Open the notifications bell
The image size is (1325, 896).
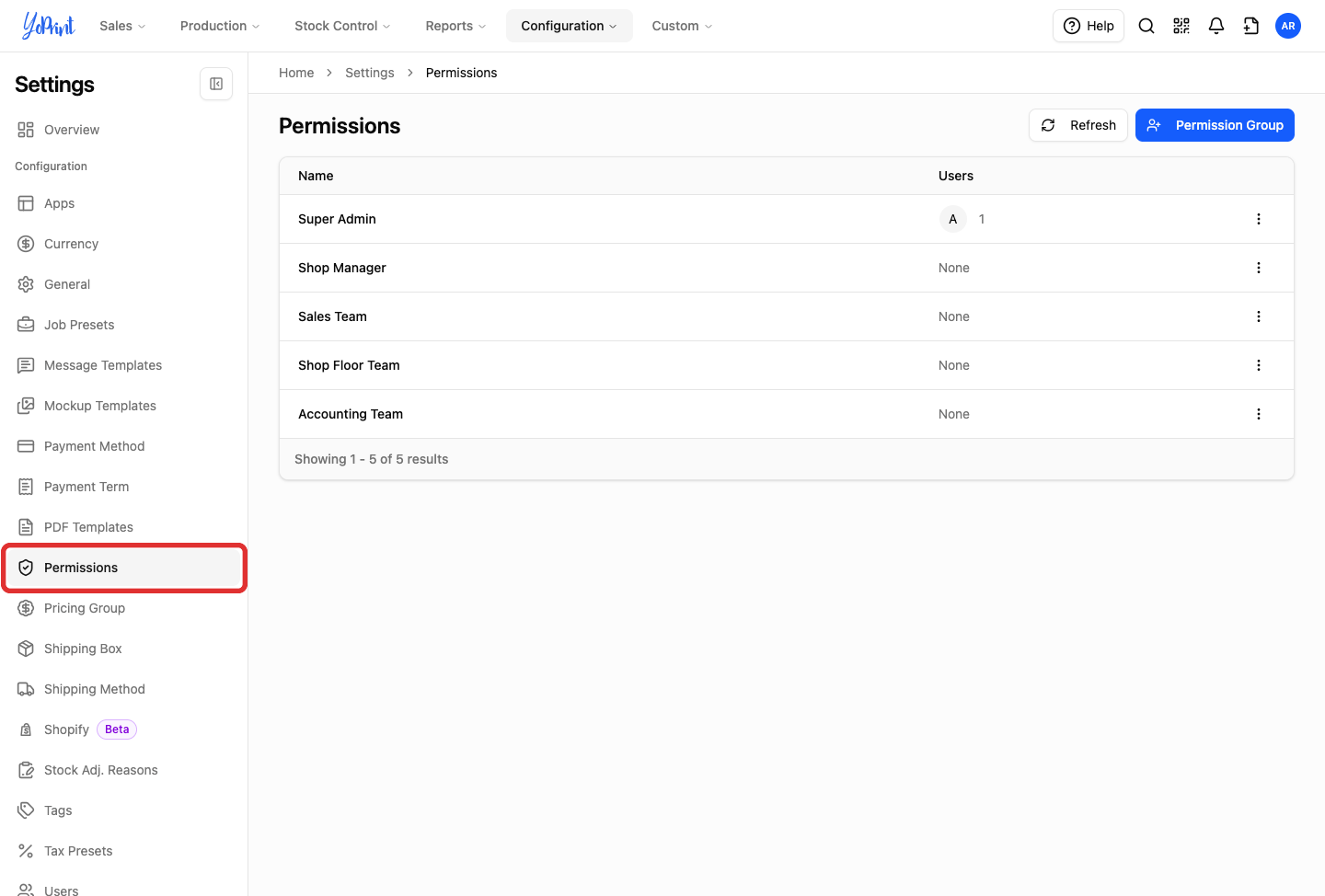[1216, 26]
